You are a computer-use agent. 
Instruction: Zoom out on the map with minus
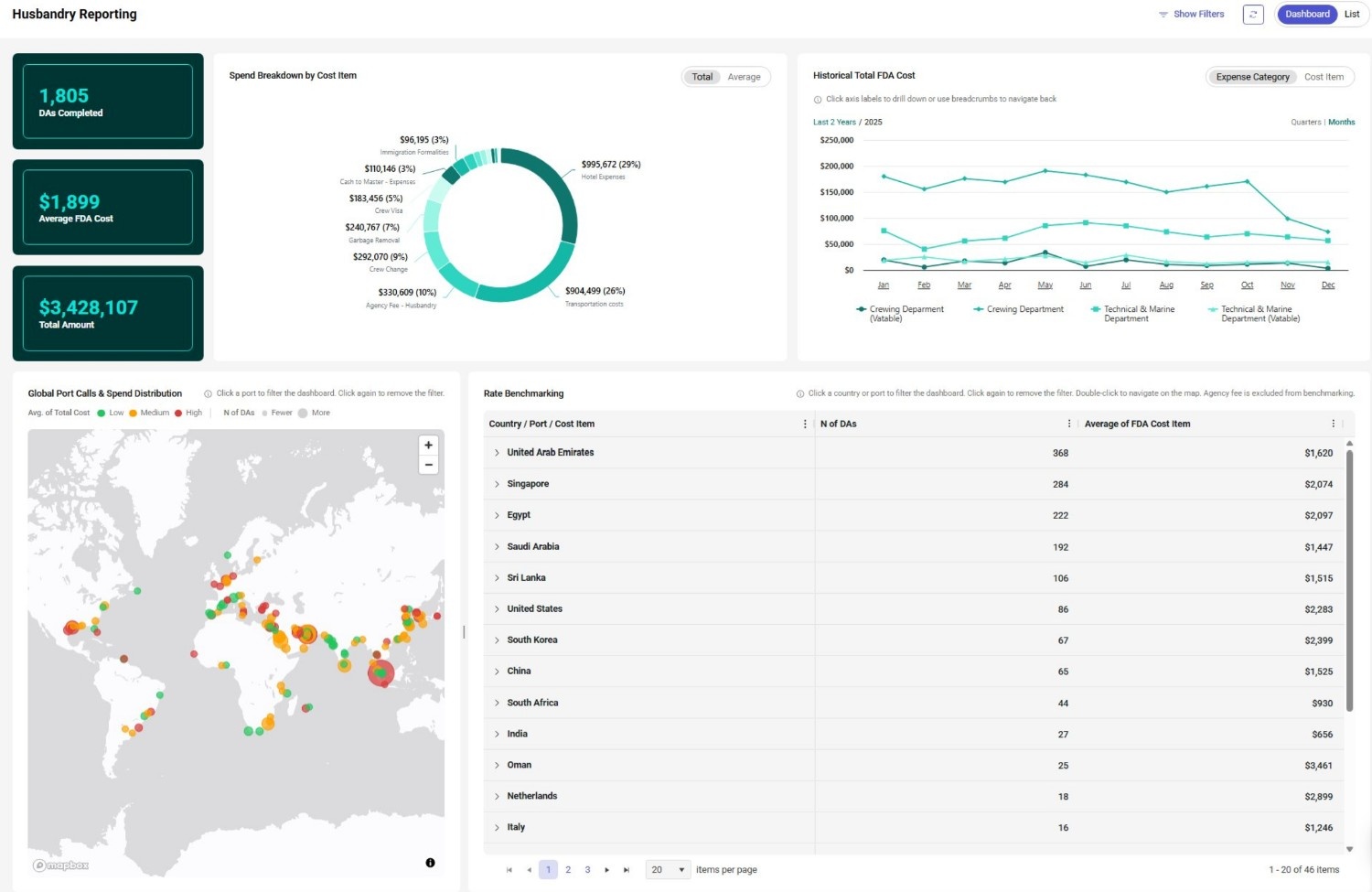(428, 465)
